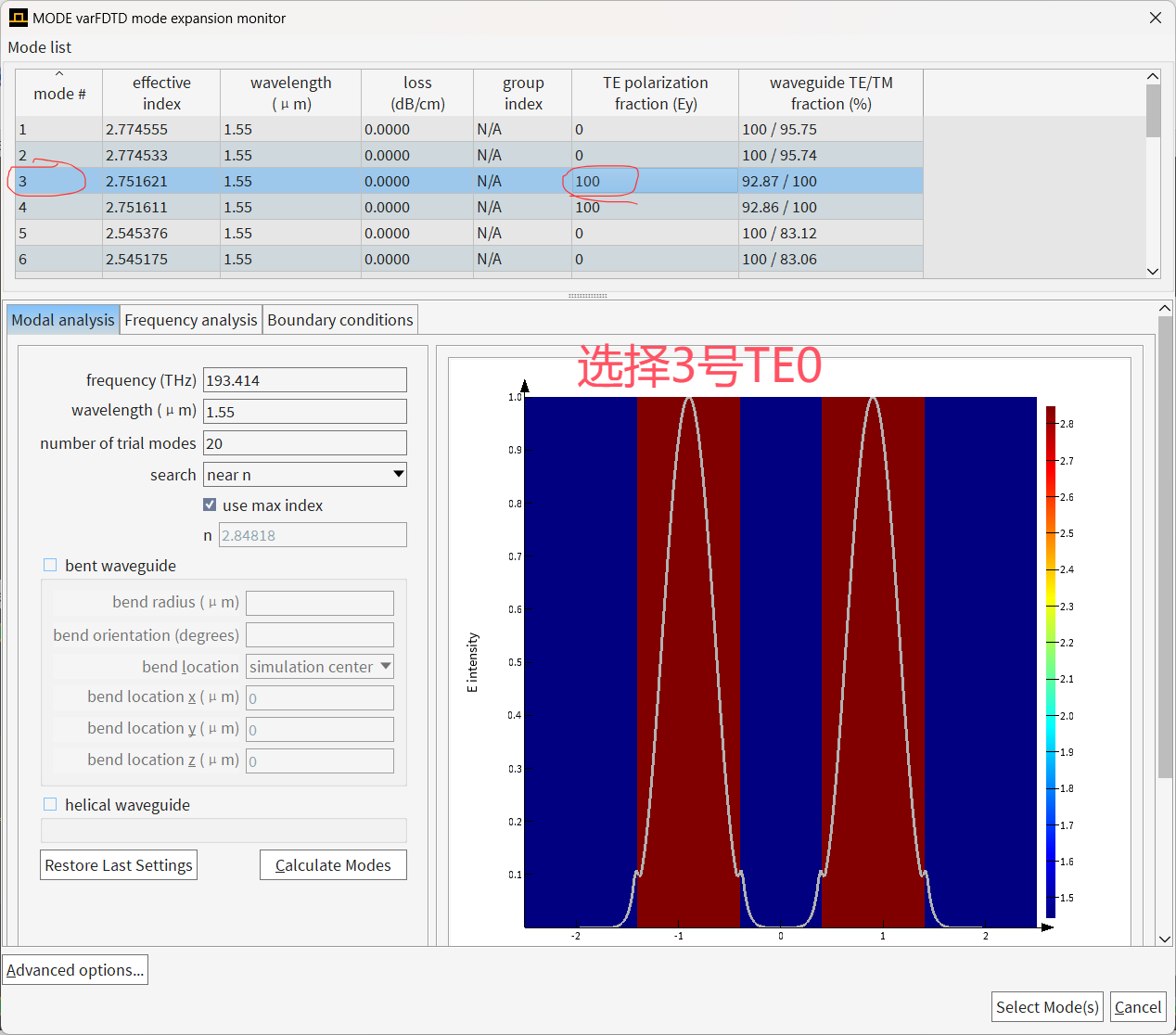Click the E intensity mode profile plot

click(x=780, y=662)
